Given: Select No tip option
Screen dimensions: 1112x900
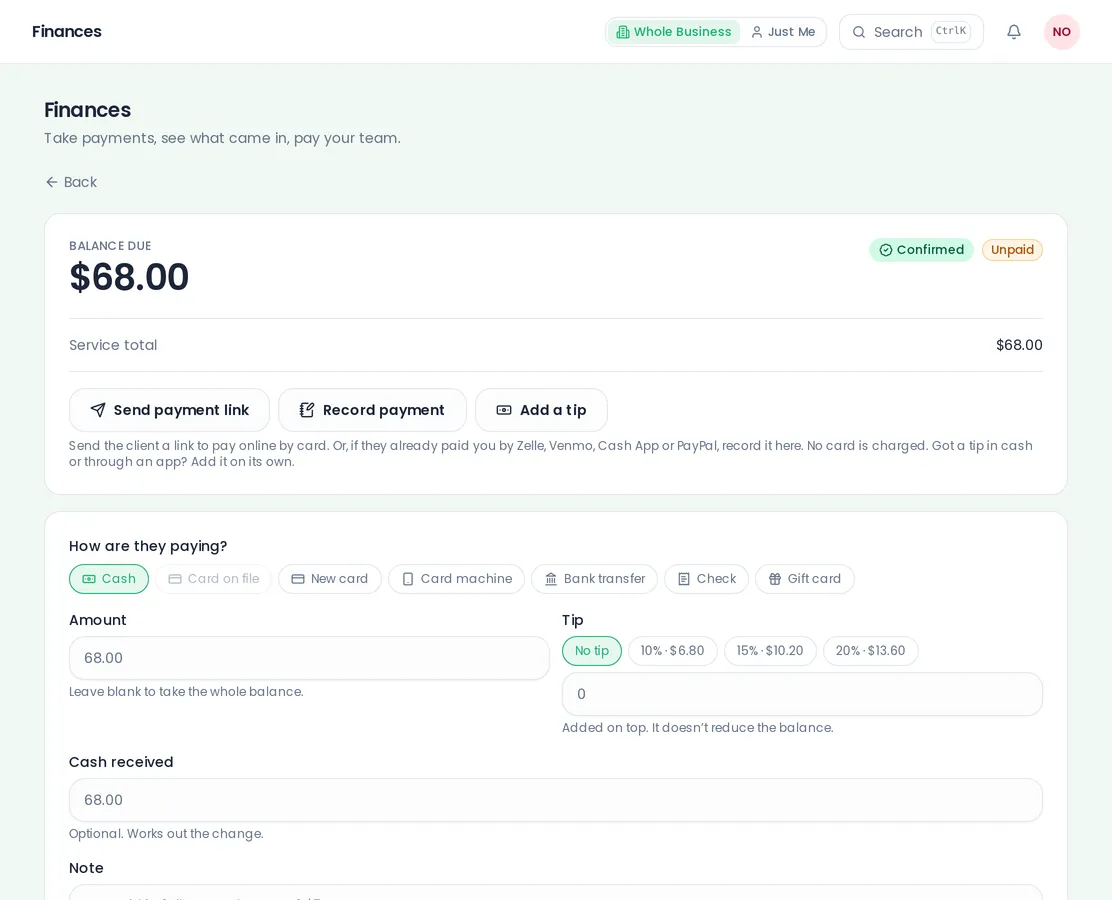Looking at the screenshot, I should tap(591, 651).
